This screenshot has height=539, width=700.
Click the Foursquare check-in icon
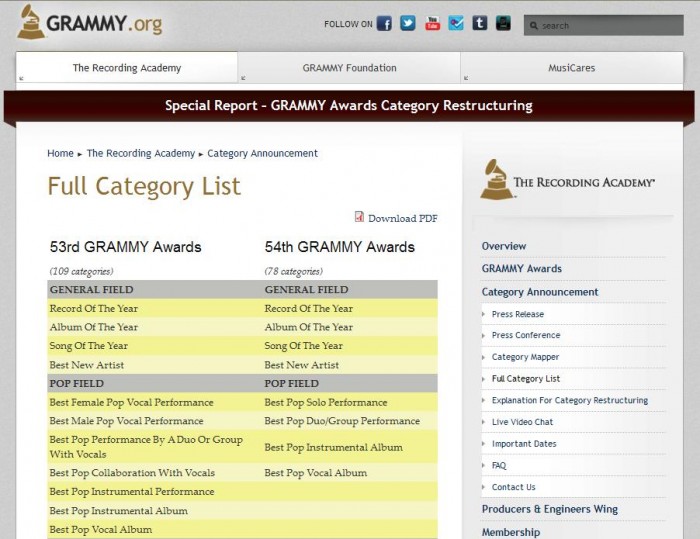click(456, 23)
